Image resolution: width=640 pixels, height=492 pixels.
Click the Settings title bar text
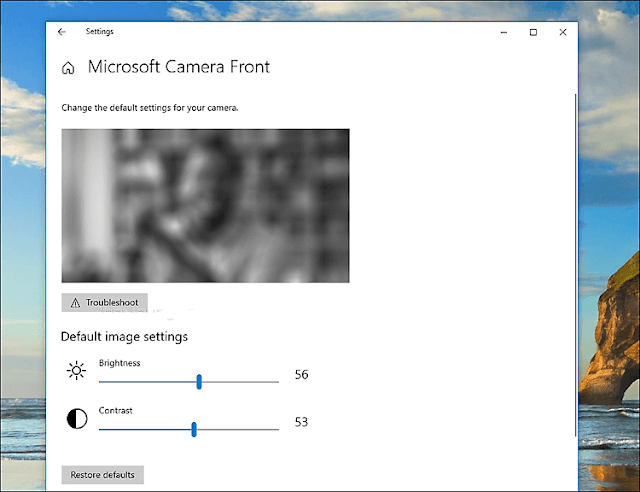pos(100,31)
